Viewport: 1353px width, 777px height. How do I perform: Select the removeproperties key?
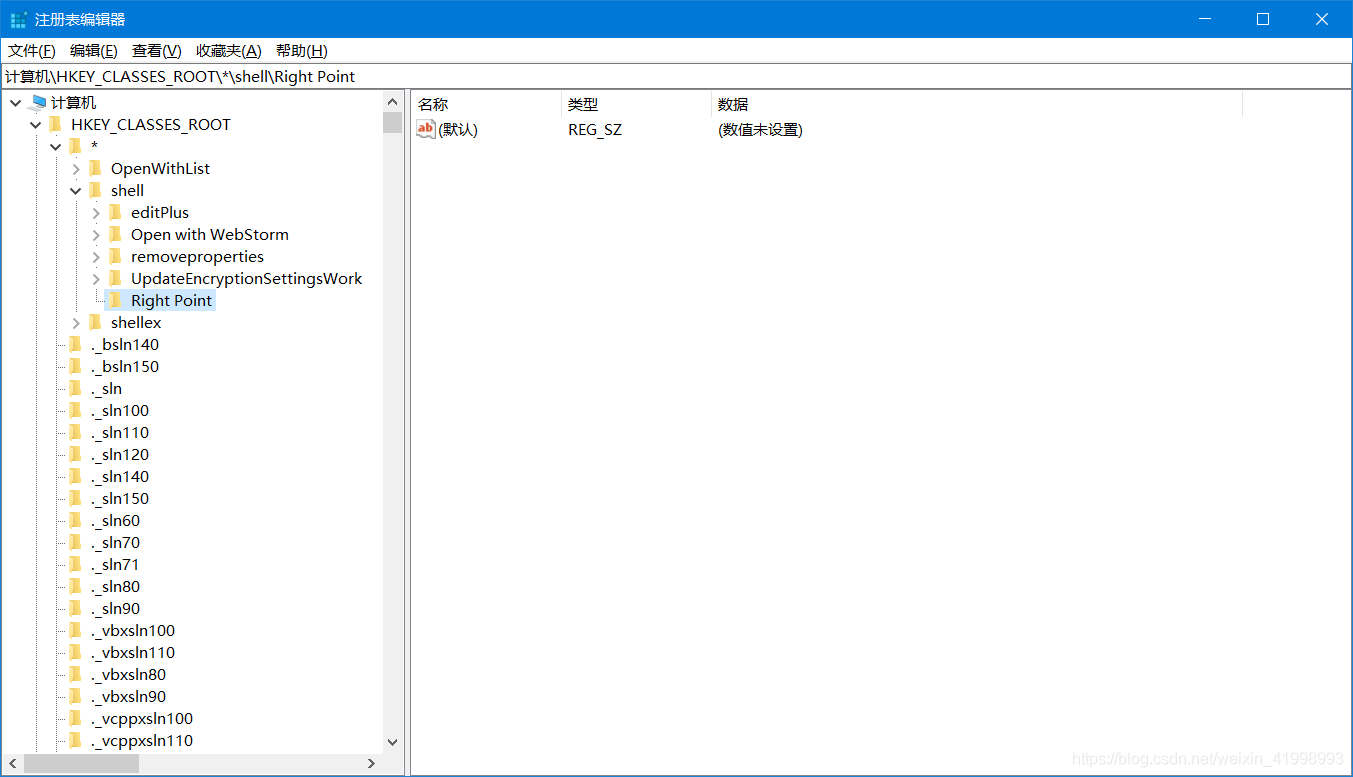197,256
